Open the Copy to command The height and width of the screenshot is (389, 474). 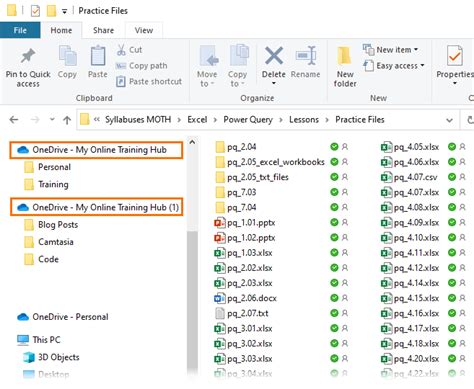click(238, 66)
